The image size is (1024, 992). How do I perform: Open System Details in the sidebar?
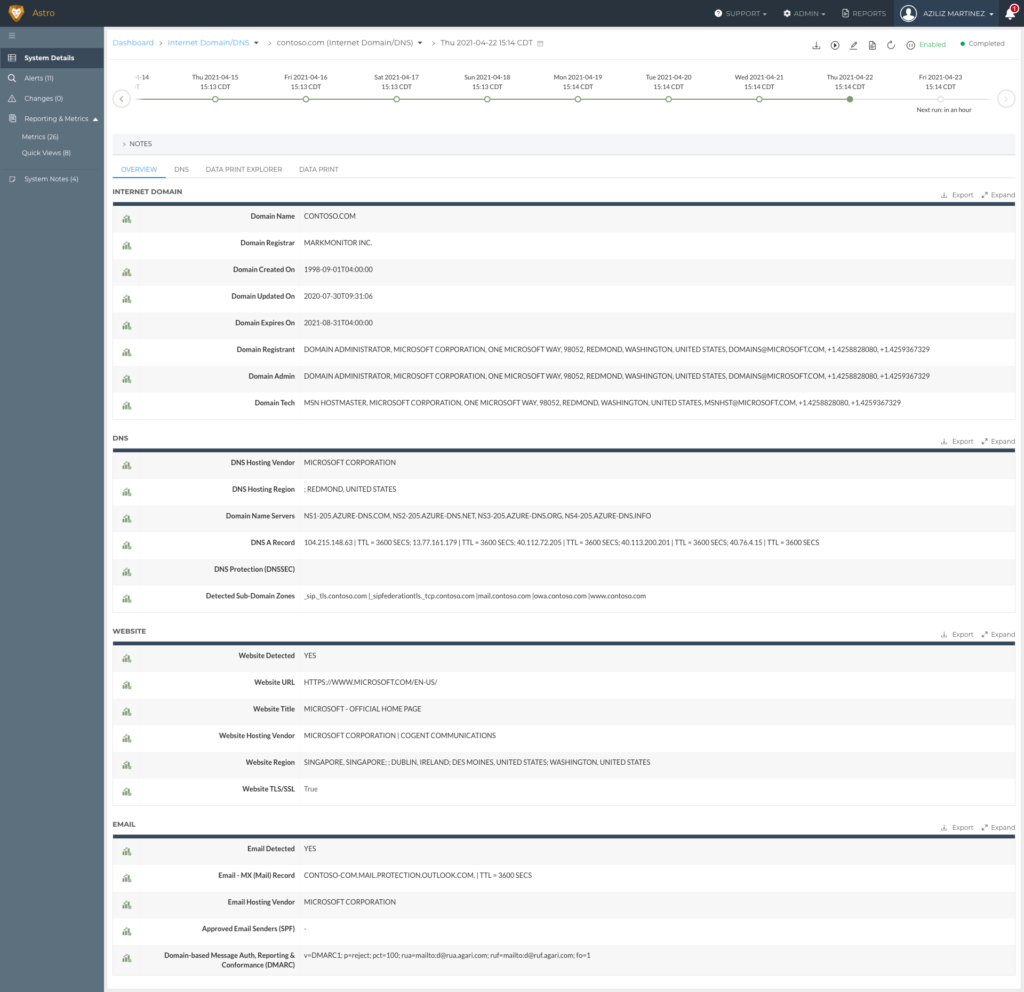tap(52, 58)
